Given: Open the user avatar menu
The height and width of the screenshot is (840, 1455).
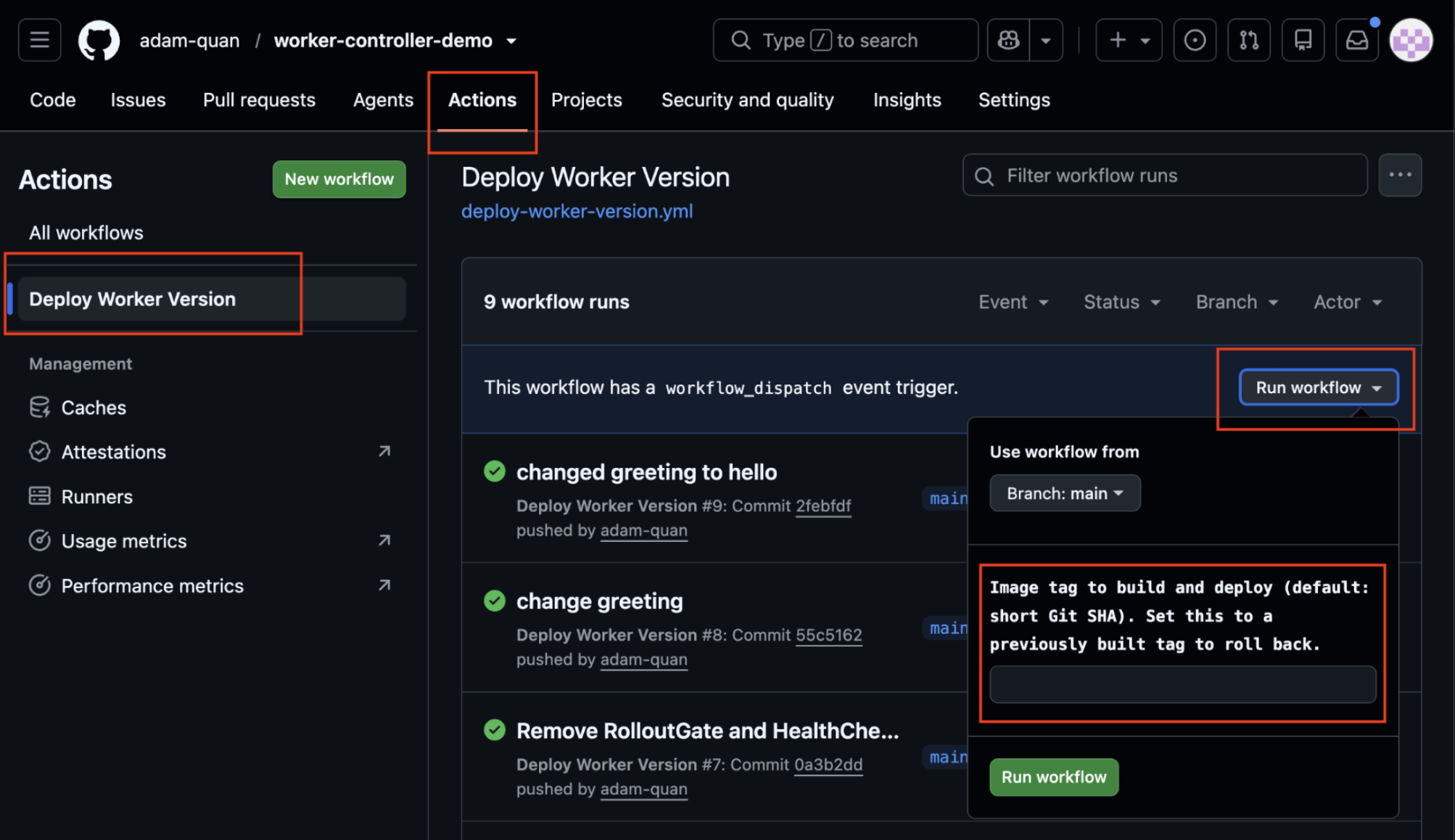Looking at the screenshot, I should [1411, 40].
